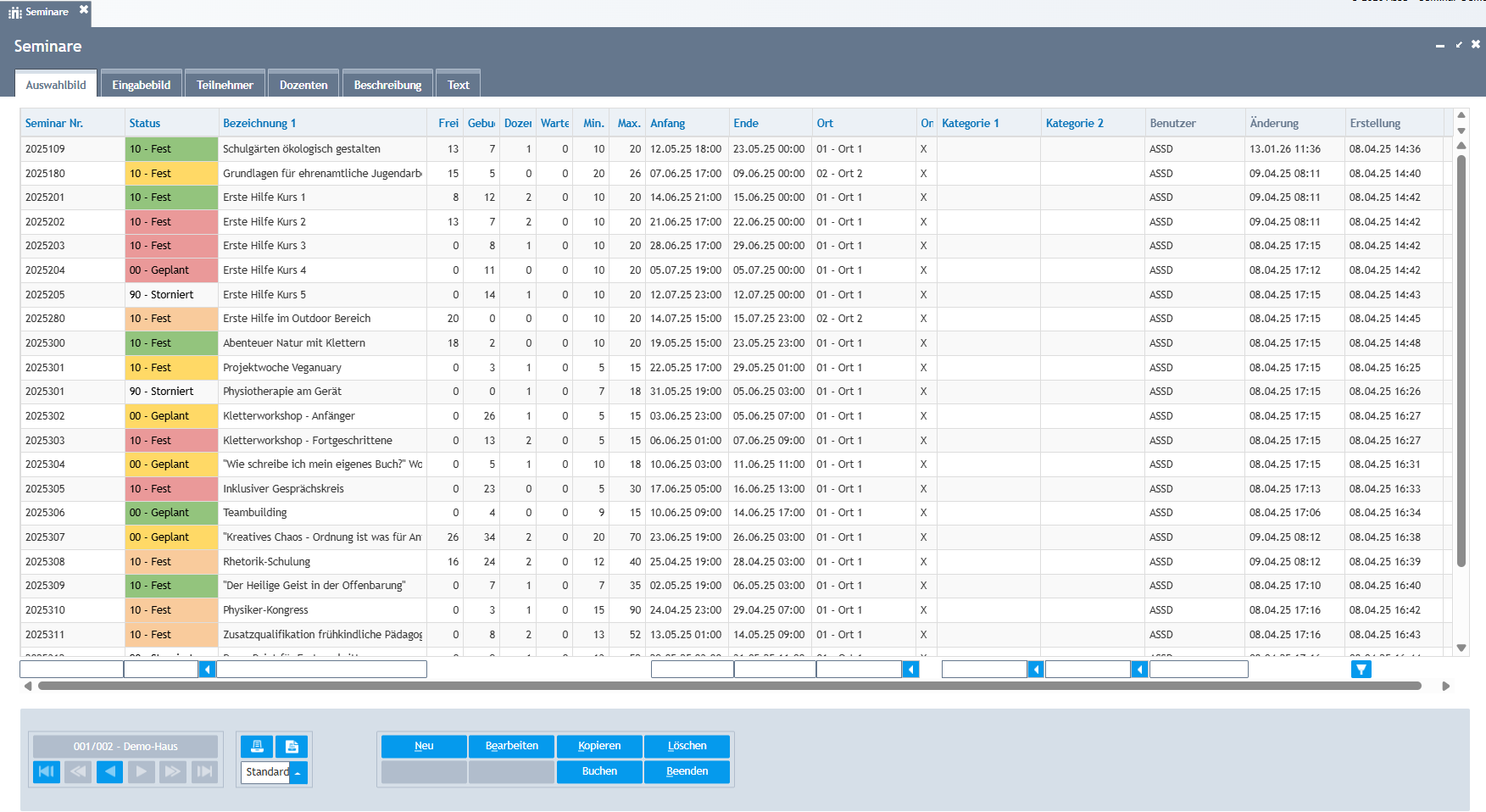Click the print icon button
1486x812 pixels.
257,746
